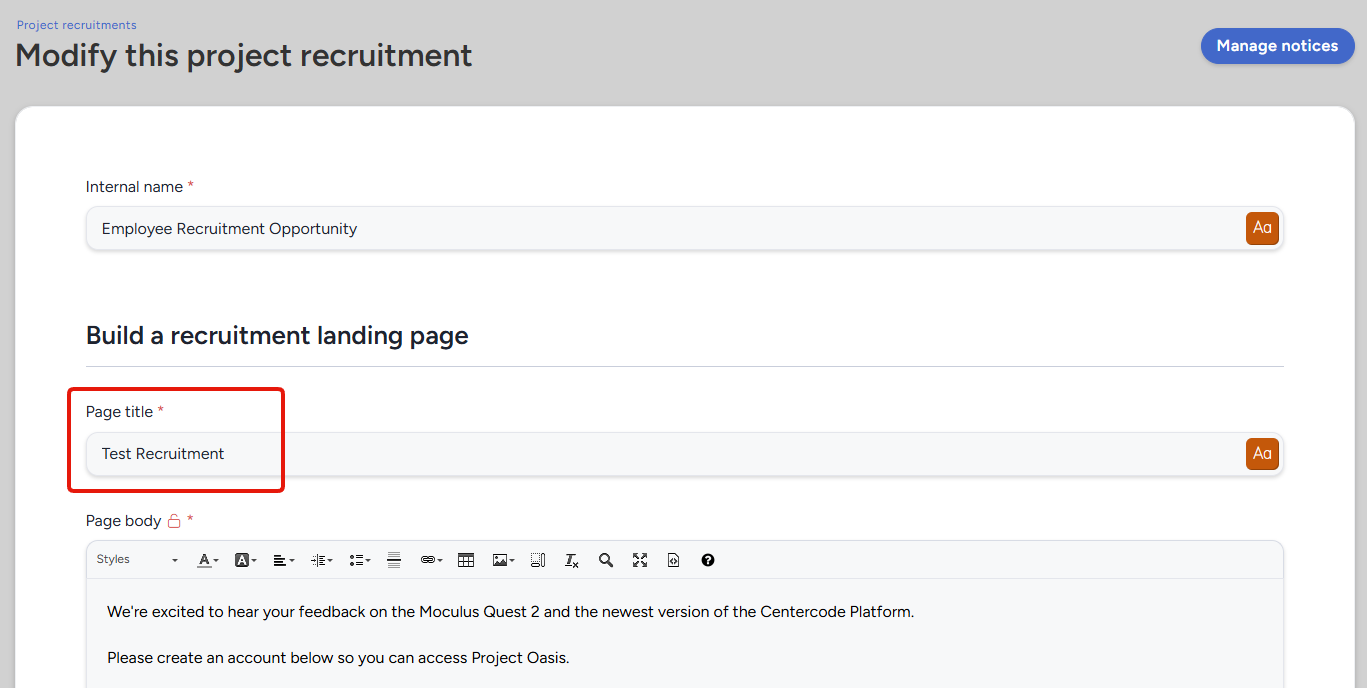This screenshot has width=1367, height=688.
Task: Open the text background color picker
Action: [245, 560]
